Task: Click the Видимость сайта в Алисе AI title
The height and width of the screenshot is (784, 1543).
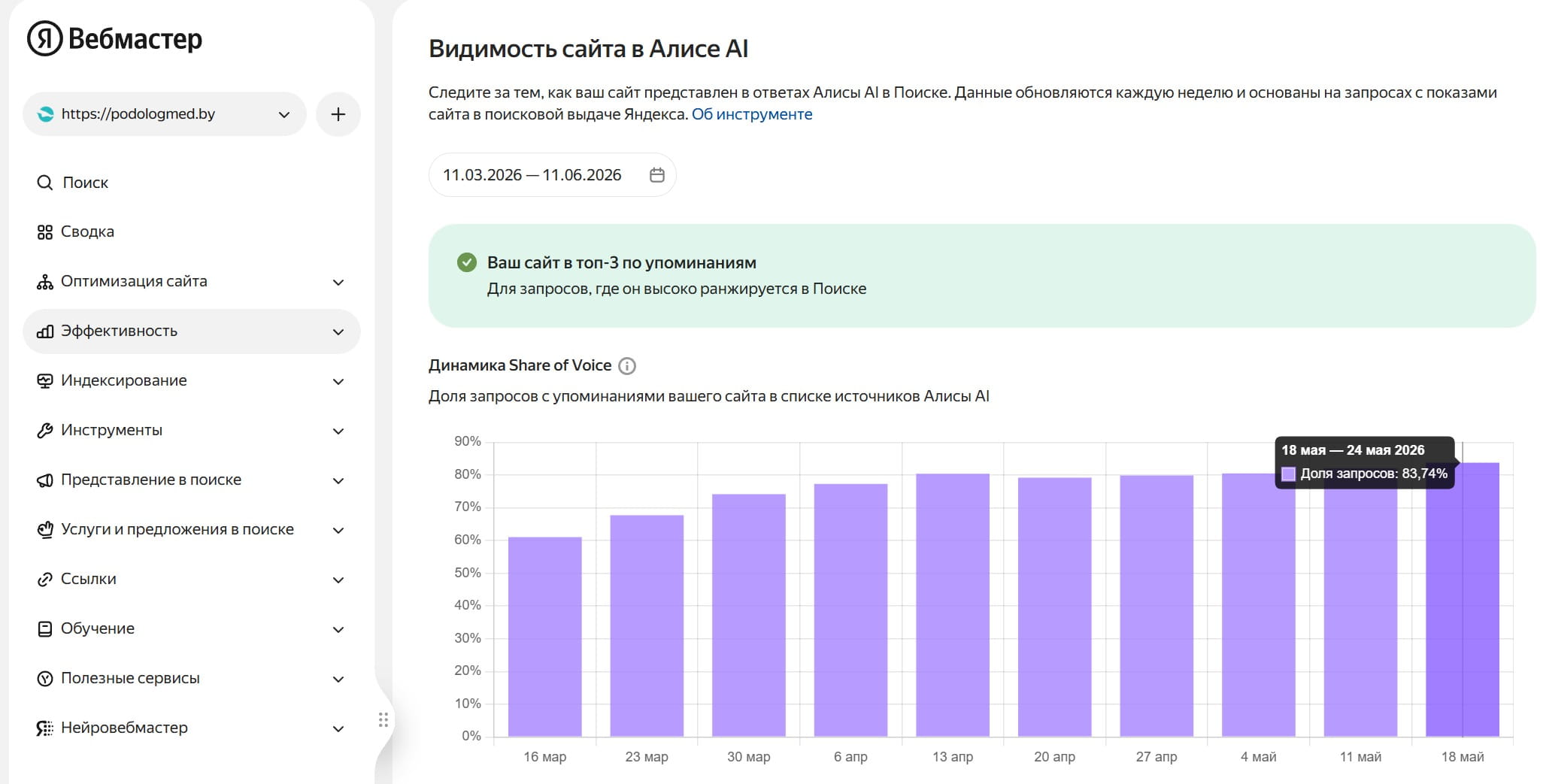Action: pos(589,49)
